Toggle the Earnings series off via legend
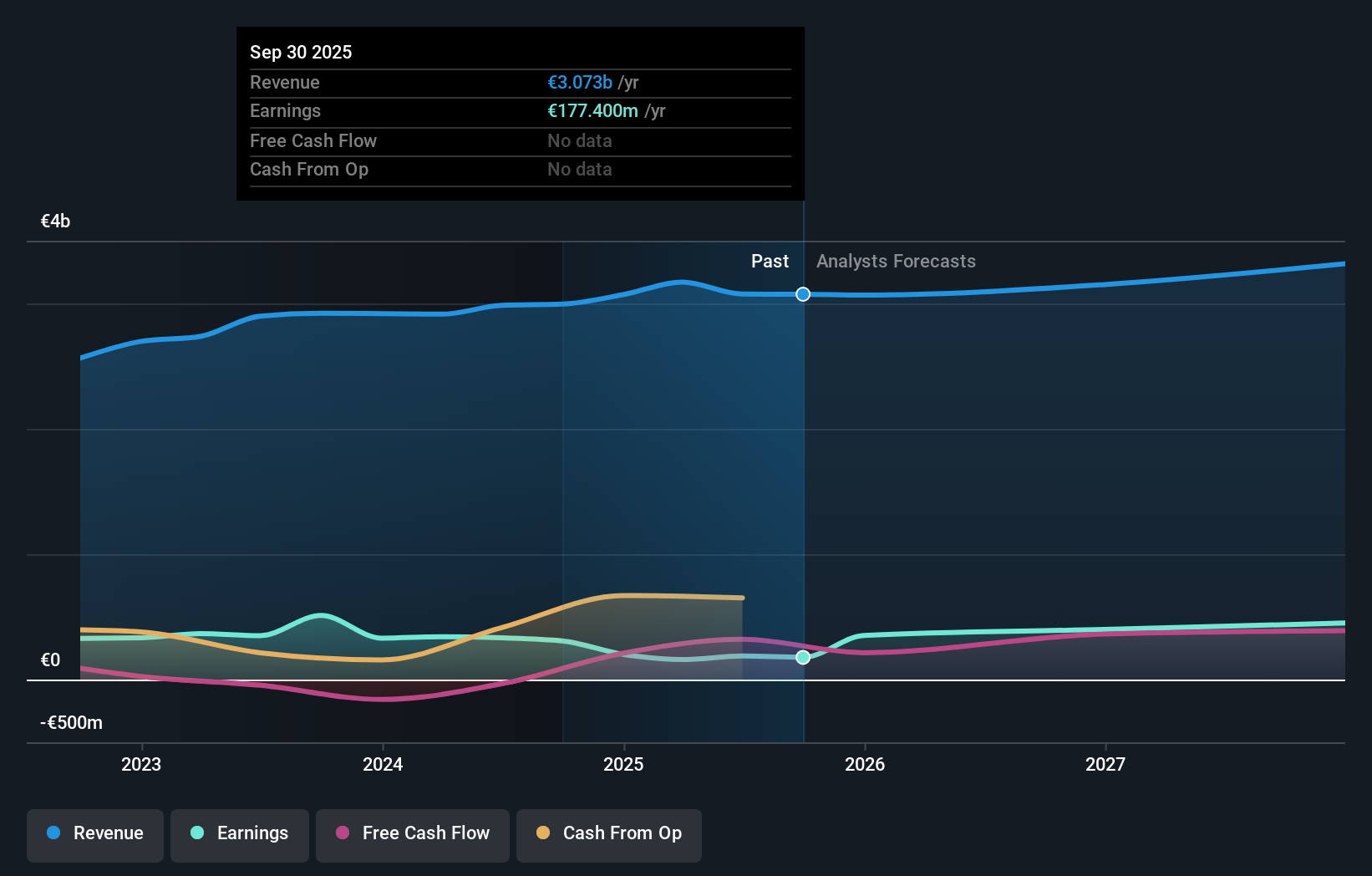The image size is (1372, 876). coord(240,835)
